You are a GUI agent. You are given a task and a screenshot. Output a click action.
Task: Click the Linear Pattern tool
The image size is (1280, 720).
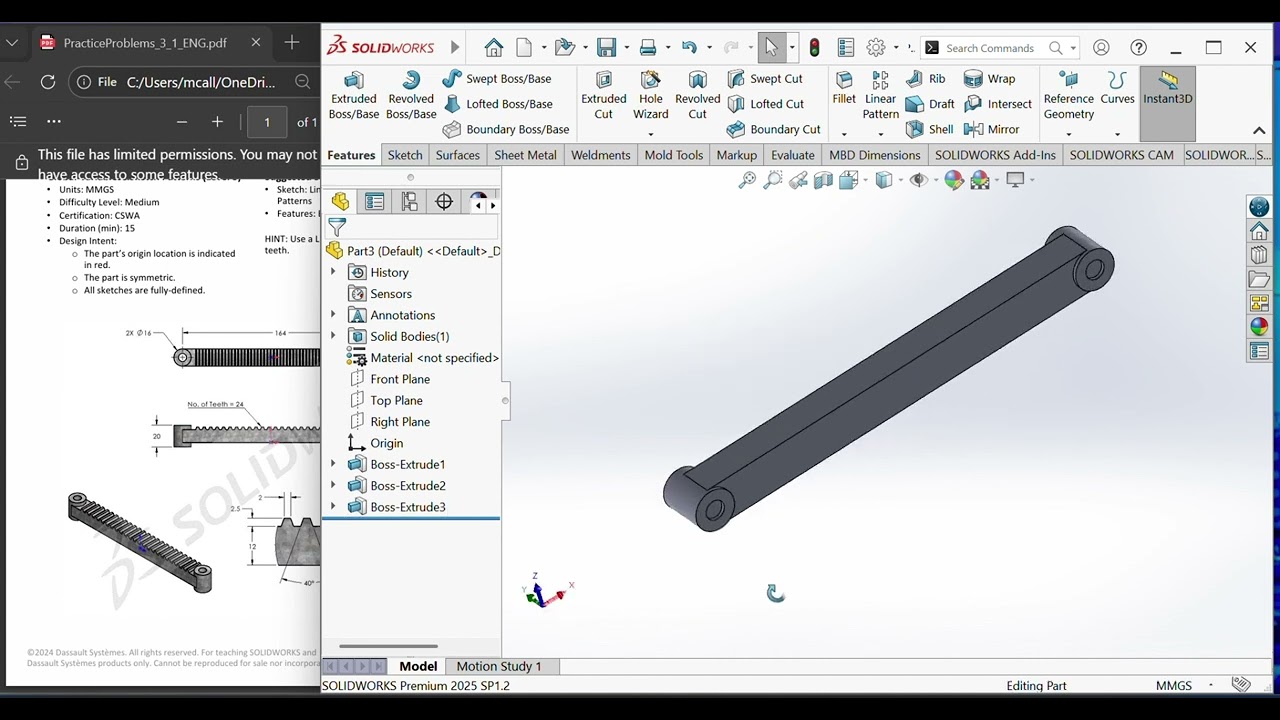tap(880, 96)
